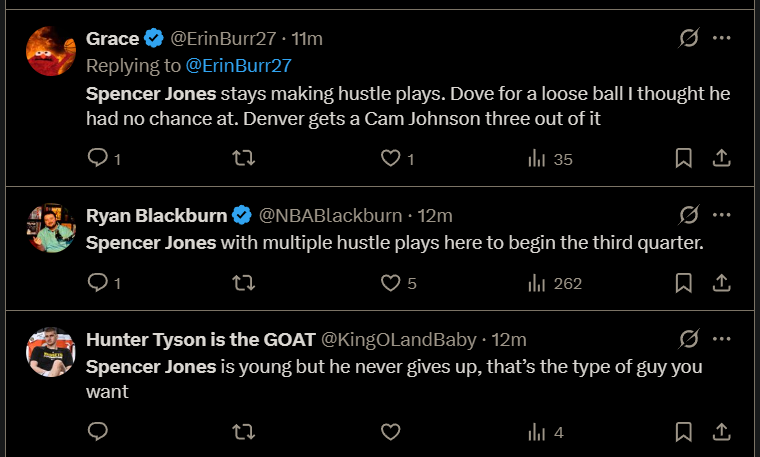
Task: Open more options on Hunter Tyson's tweet
Action: pyautogui.click(x=721, y=339)
